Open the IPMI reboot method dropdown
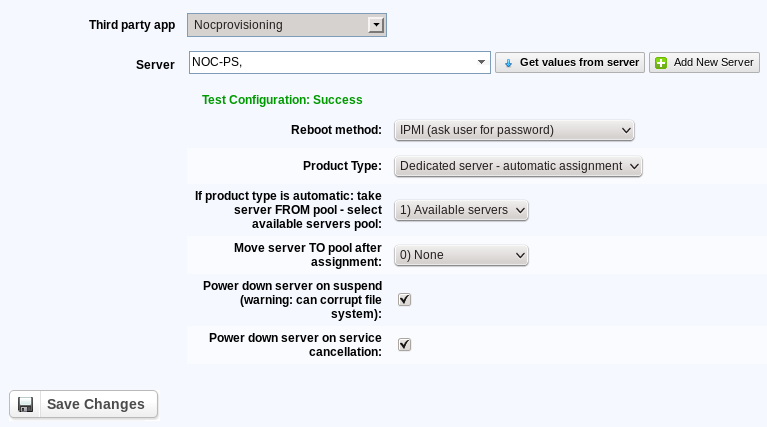The image size is (767, 427). click(x=514, y=131)
